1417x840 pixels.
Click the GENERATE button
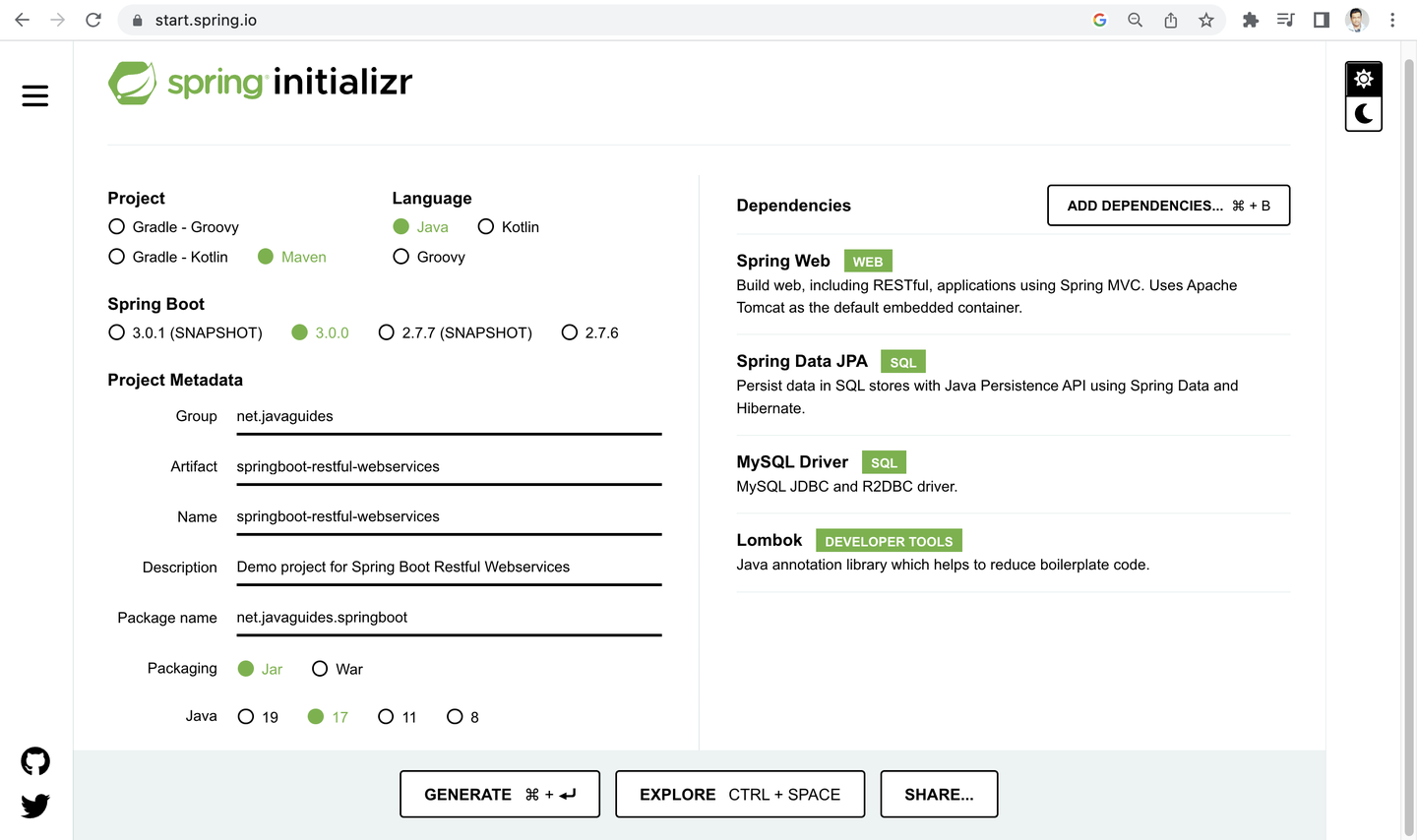499,794
